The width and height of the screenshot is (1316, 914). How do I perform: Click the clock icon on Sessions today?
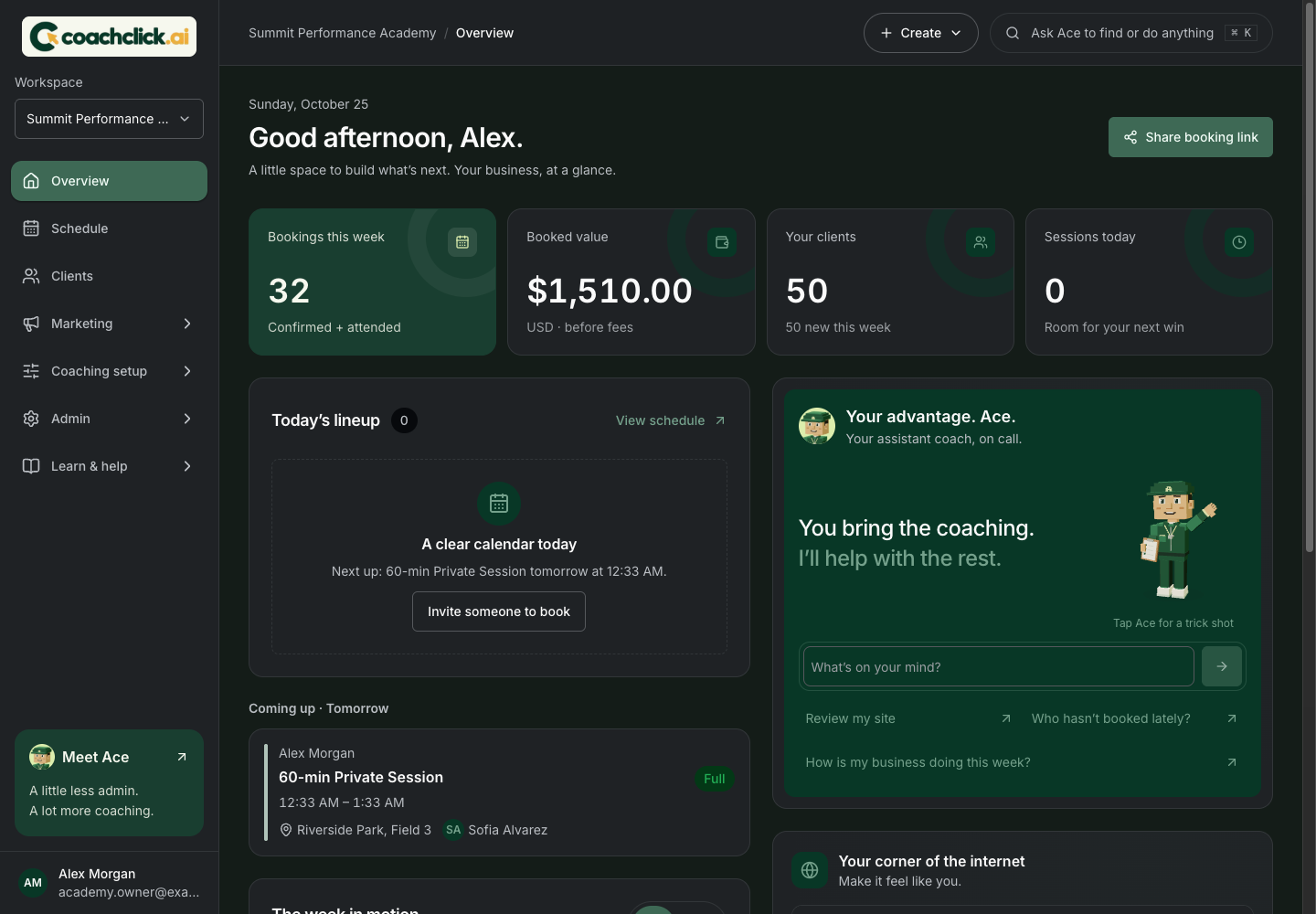click(1239, 242)
